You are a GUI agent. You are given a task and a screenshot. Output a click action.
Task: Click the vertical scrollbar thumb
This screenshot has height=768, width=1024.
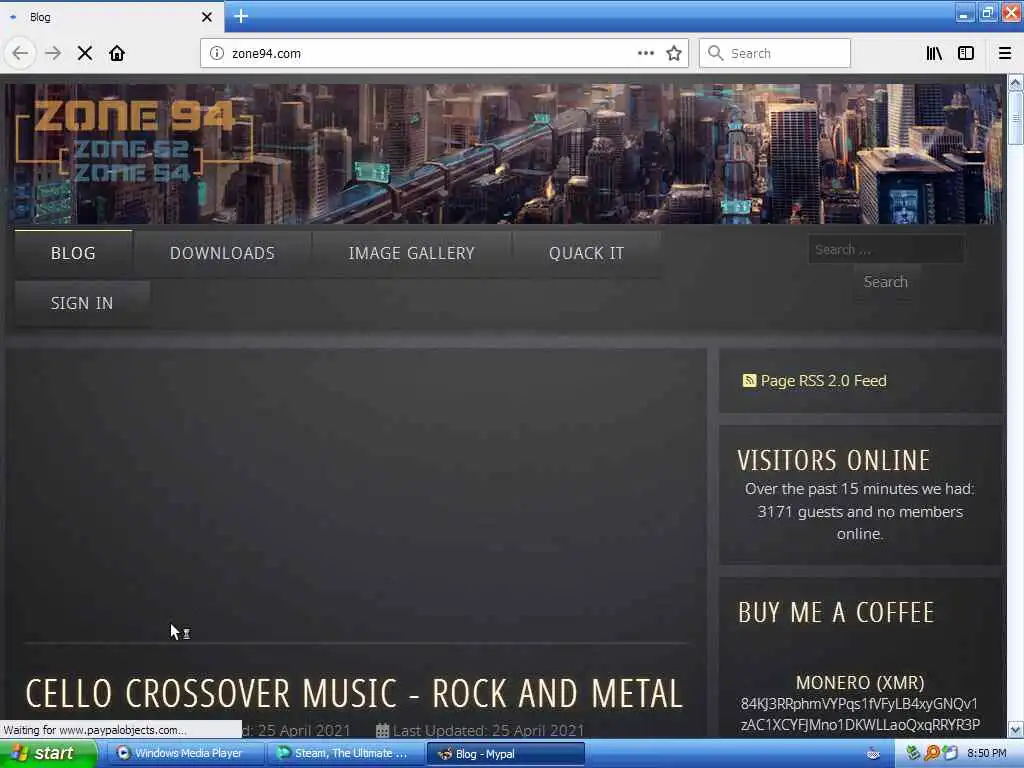(x=1016, y=118)
